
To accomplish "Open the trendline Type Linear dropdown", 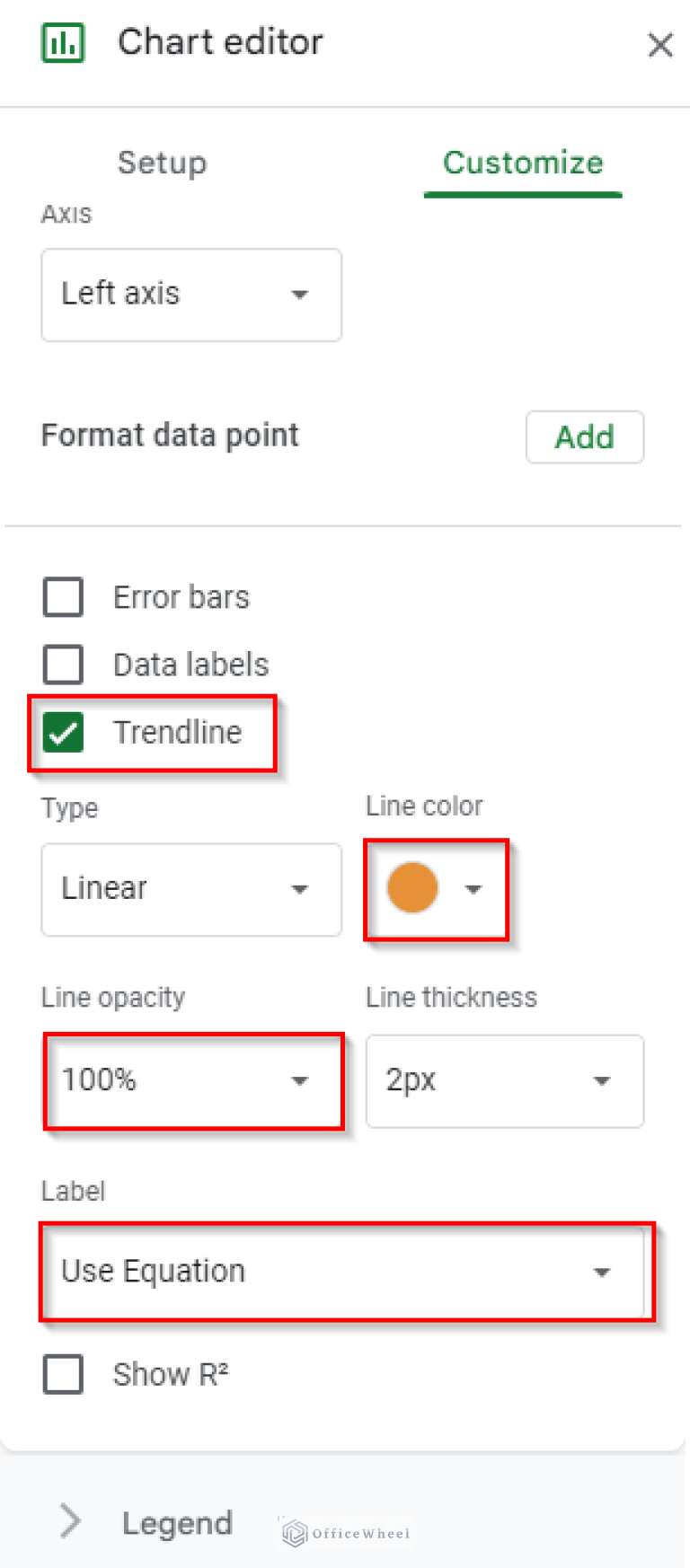I will pos(191,889).
